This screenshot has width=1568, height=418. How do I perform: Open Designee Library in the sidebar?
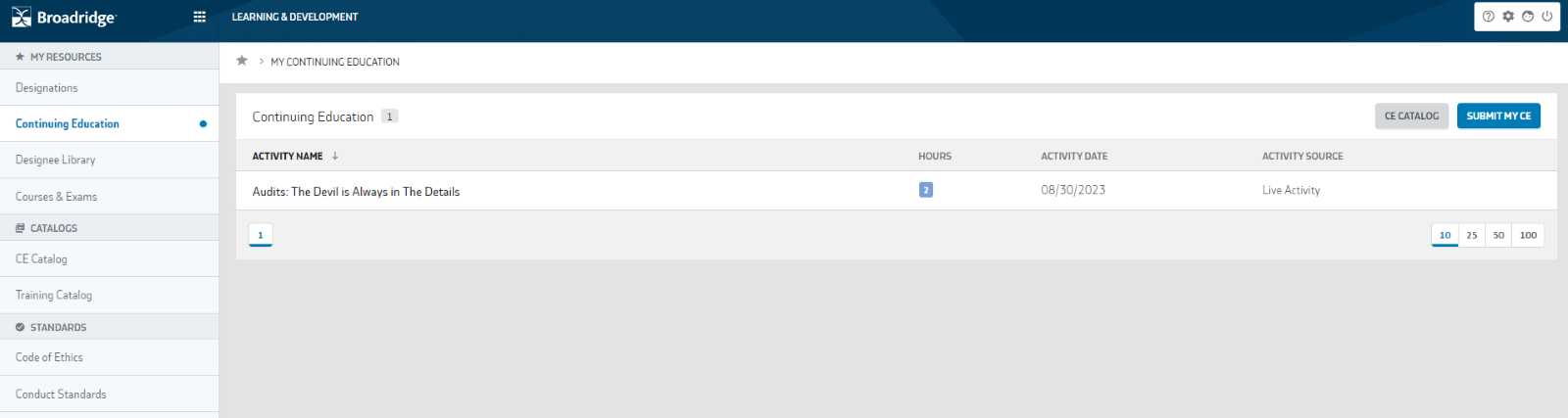pos(56,160)
